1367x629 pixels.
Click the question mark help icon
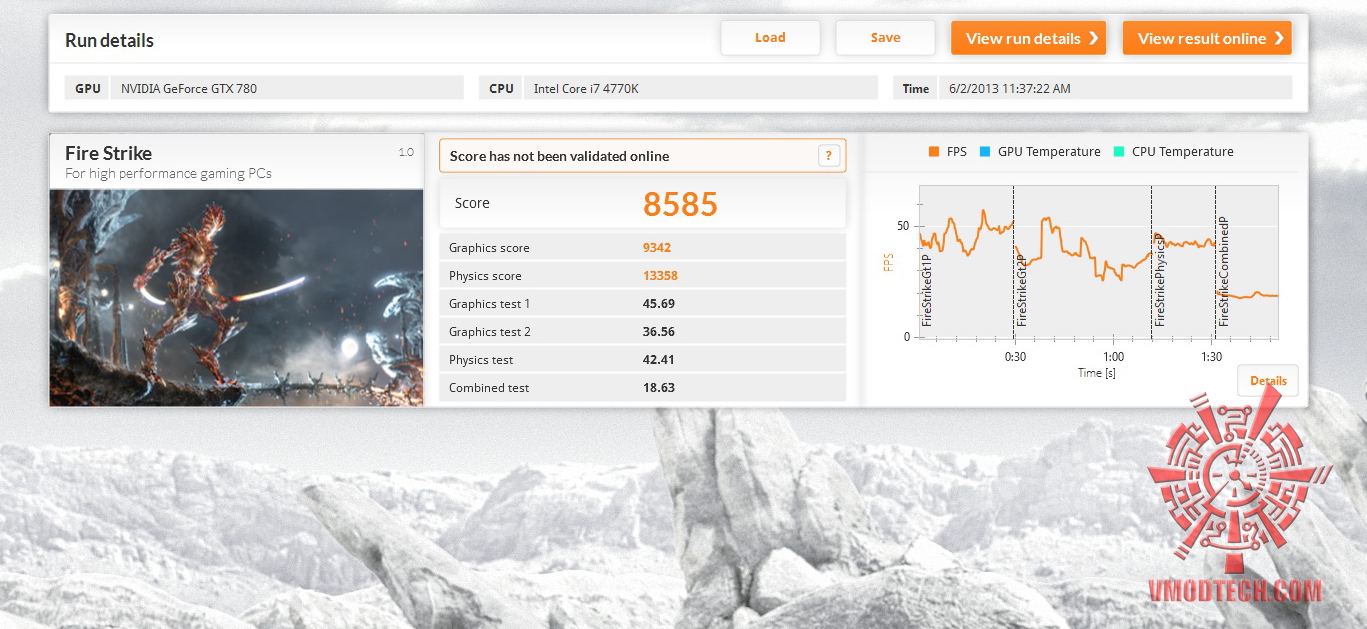(828, 156)
